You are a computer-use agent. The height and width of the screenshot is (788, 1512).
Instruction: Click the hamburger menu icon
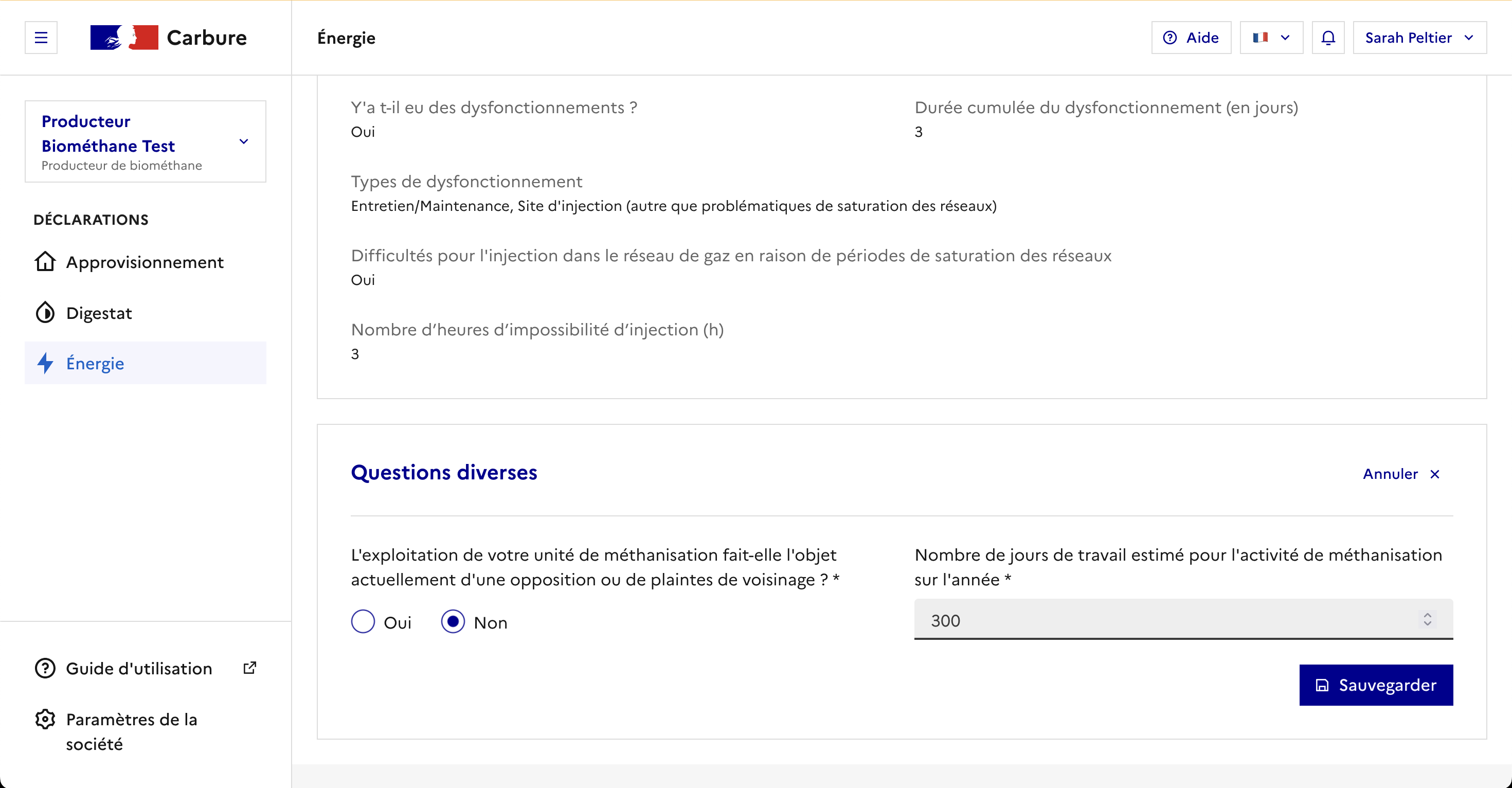(41, 38)
